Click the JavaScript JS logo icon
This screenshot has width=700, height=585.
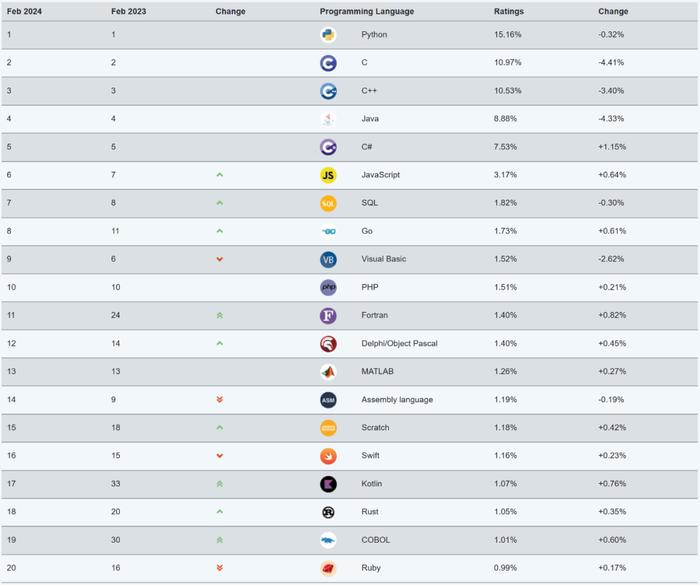[x=328, y=175]
